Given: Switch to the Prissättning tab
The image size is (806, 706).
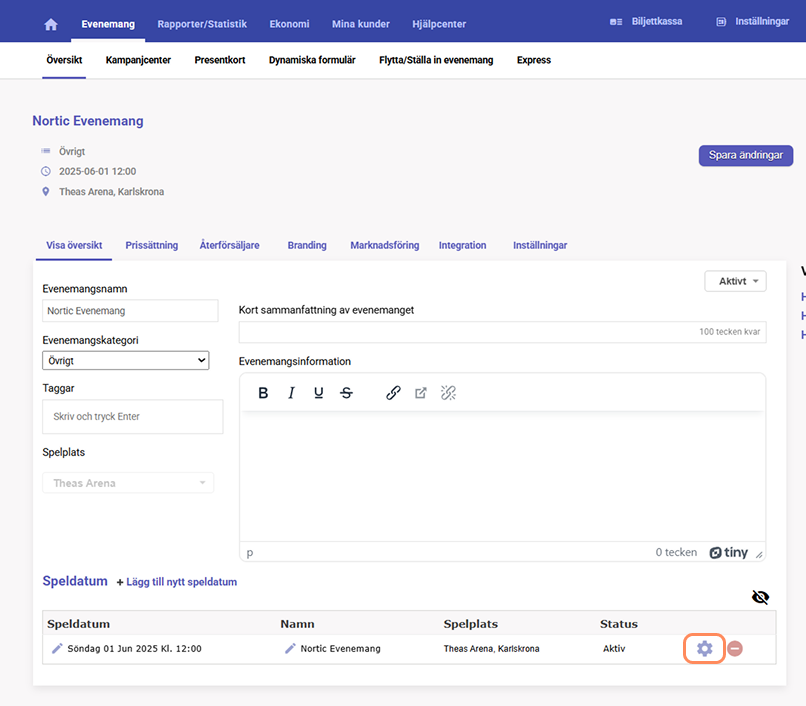Looking at the screenshot, I should (x=152, y=245).
